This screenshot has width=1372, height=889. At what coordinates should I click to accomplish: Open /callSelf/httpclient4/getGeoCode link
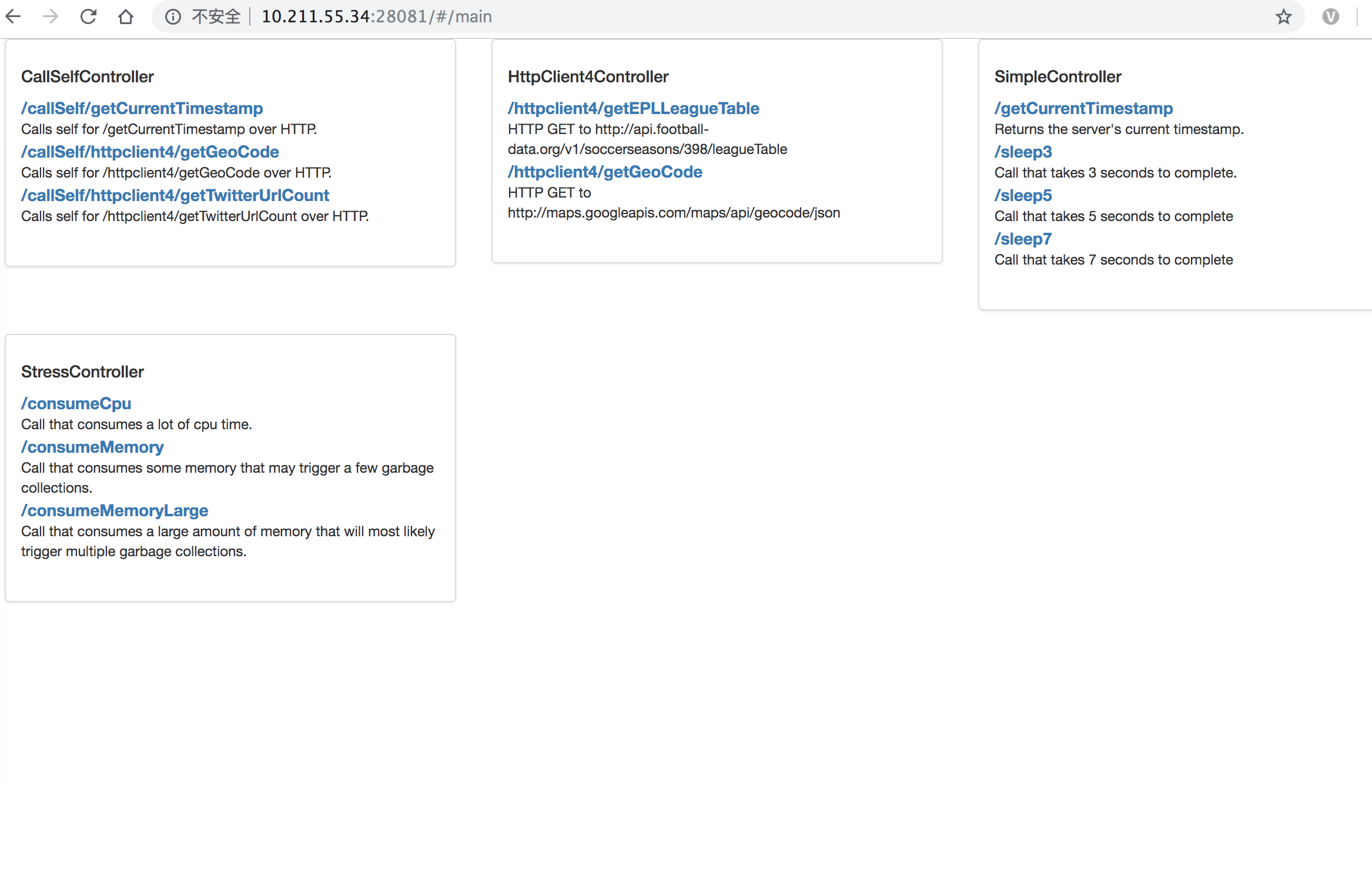150,152
